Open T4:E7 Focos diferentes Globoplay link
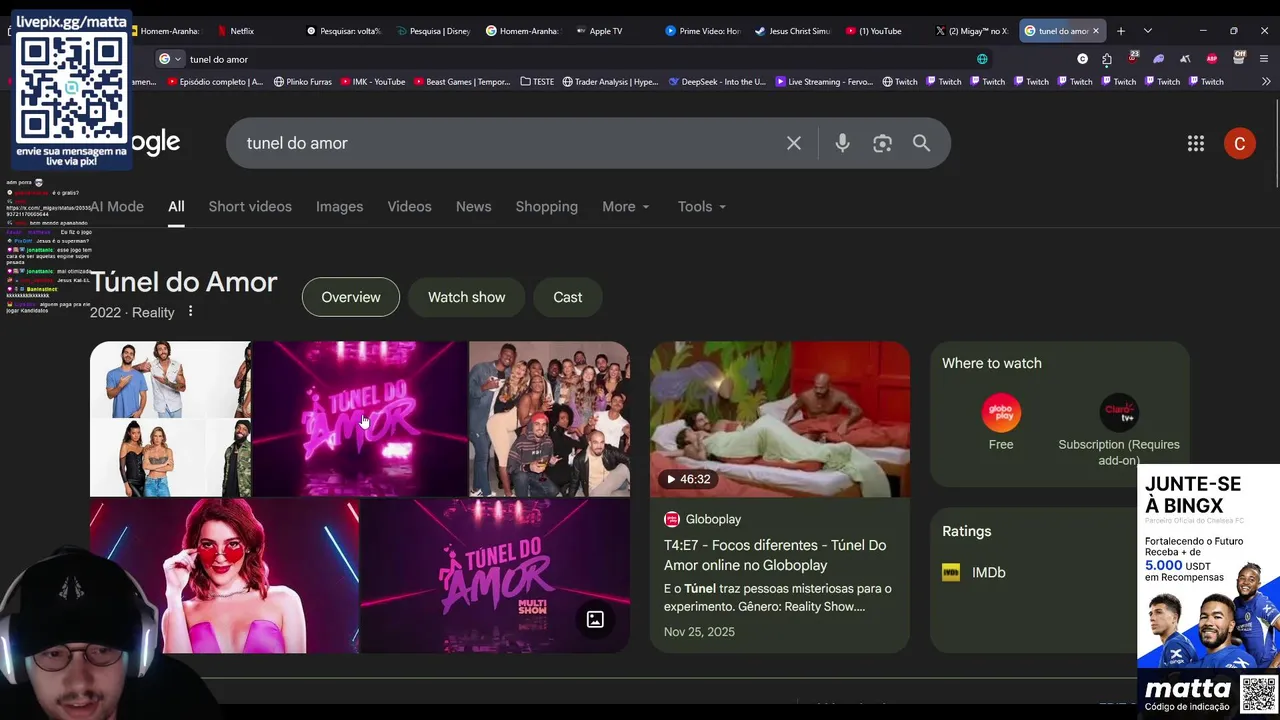 (x=775, y=555)
